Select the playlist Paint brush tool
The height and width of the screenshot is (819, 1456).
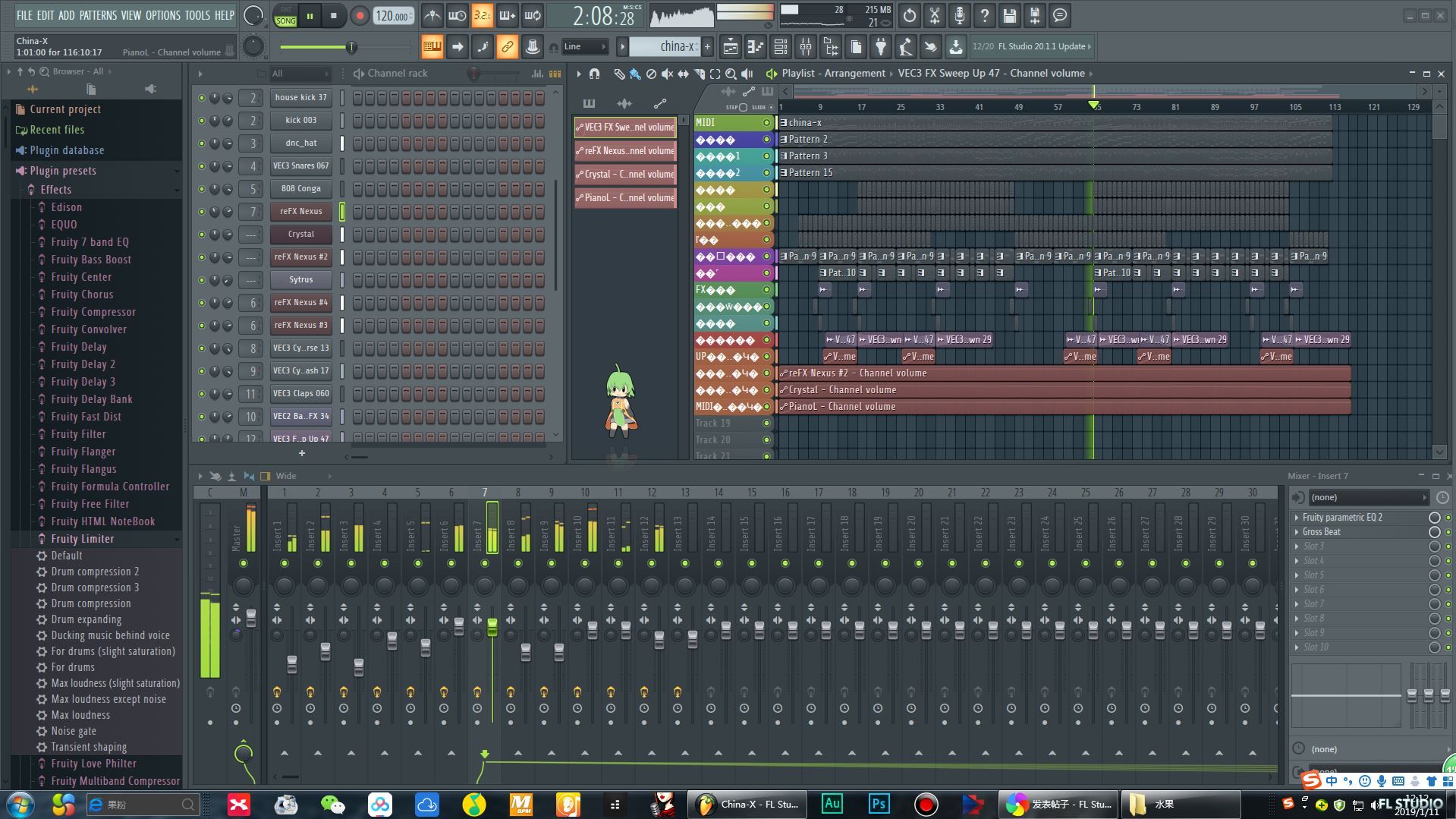(x=635, y=74)
